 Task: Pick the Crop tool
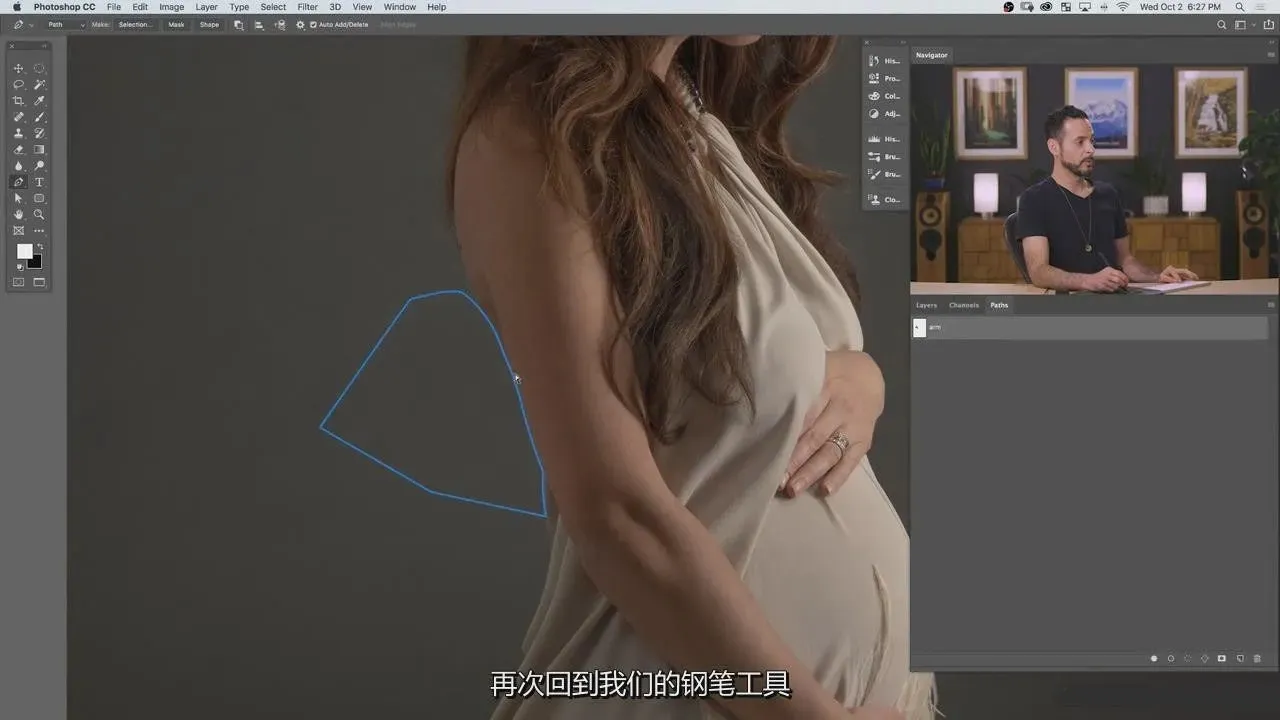[18, 101]
